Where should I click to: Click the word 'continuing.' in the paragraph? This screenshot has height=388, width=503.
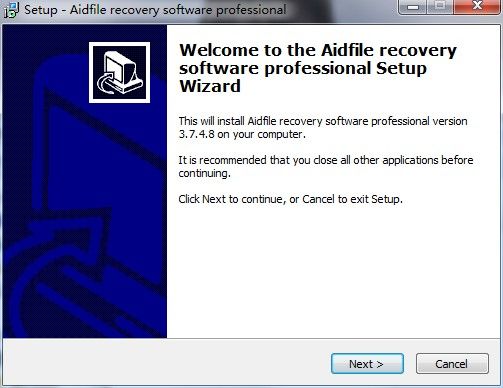point(204,173)
